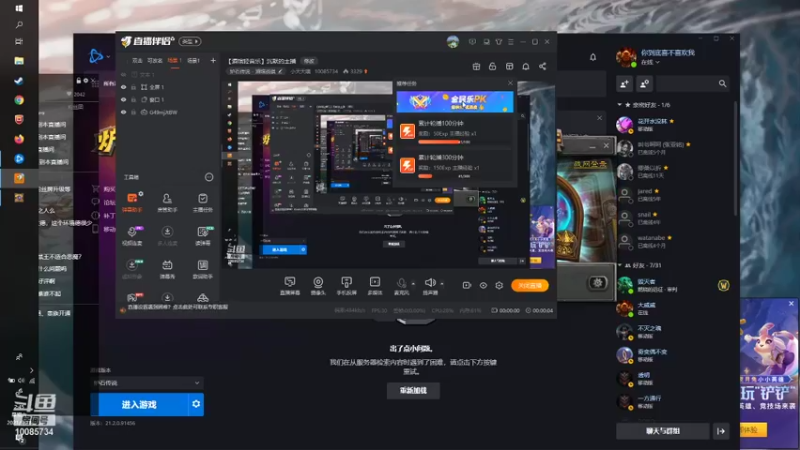The image size is (800, 450).
Task: Collapse friends panel with arrow button
Action: coord(721,431)
